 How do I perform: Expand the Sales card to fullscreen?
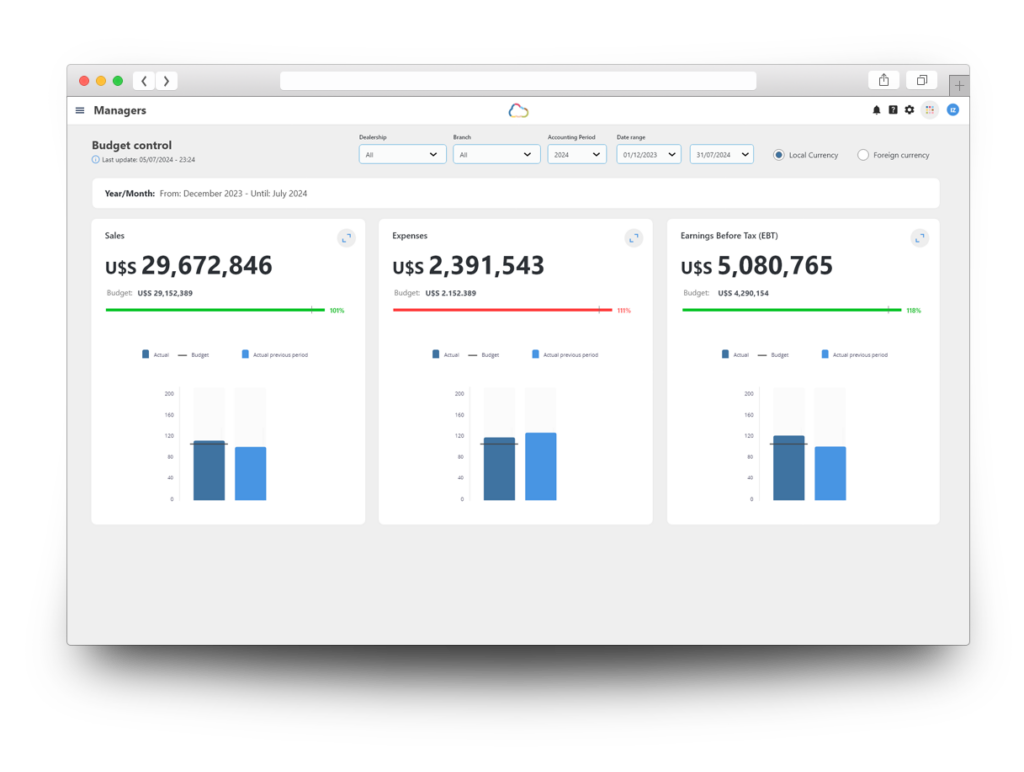pos(346,238)
